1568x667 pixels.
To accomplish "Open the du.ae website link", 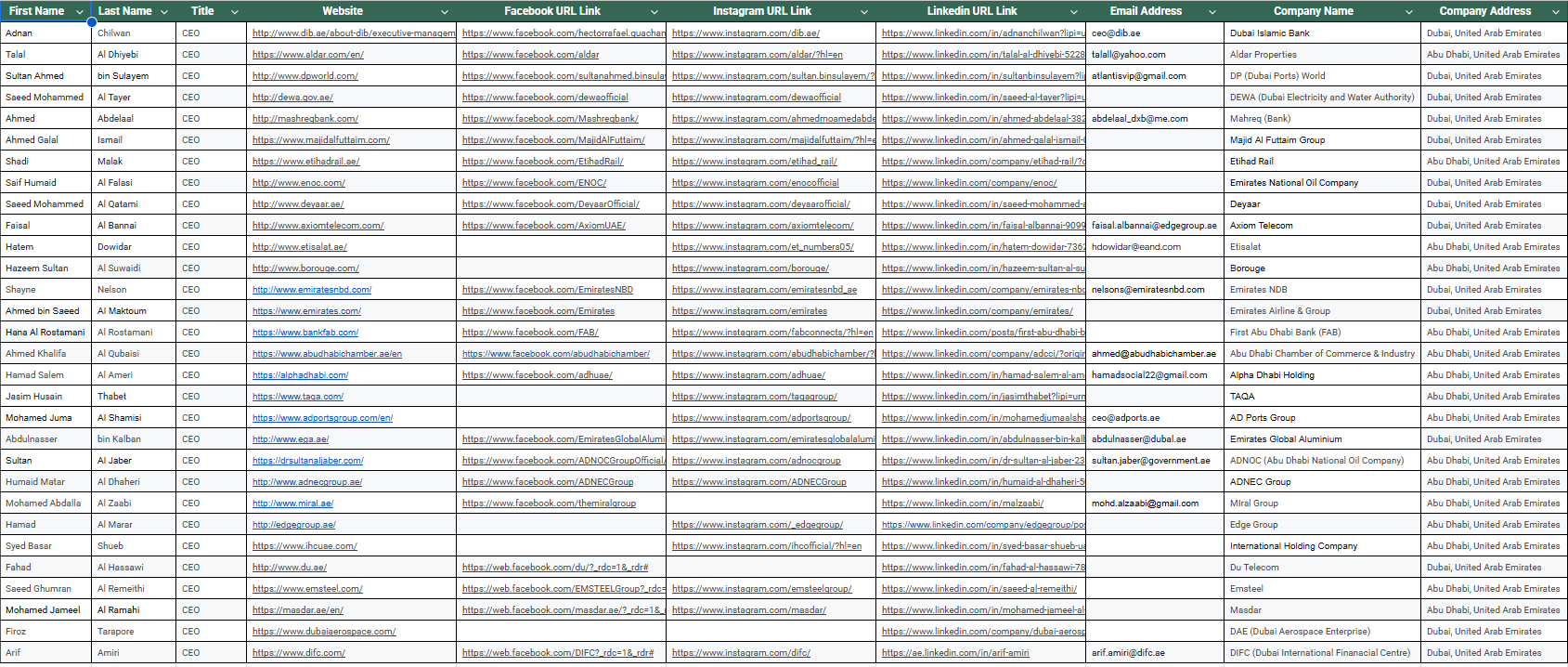I will pyautogui.click(x=290, y=568).
